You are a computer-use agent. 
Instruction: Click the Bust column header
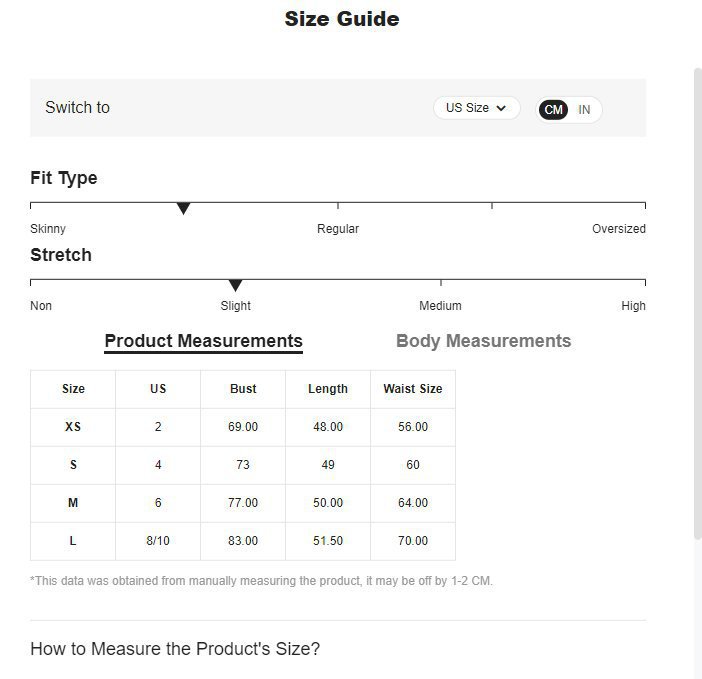click(x=243, y=389)
